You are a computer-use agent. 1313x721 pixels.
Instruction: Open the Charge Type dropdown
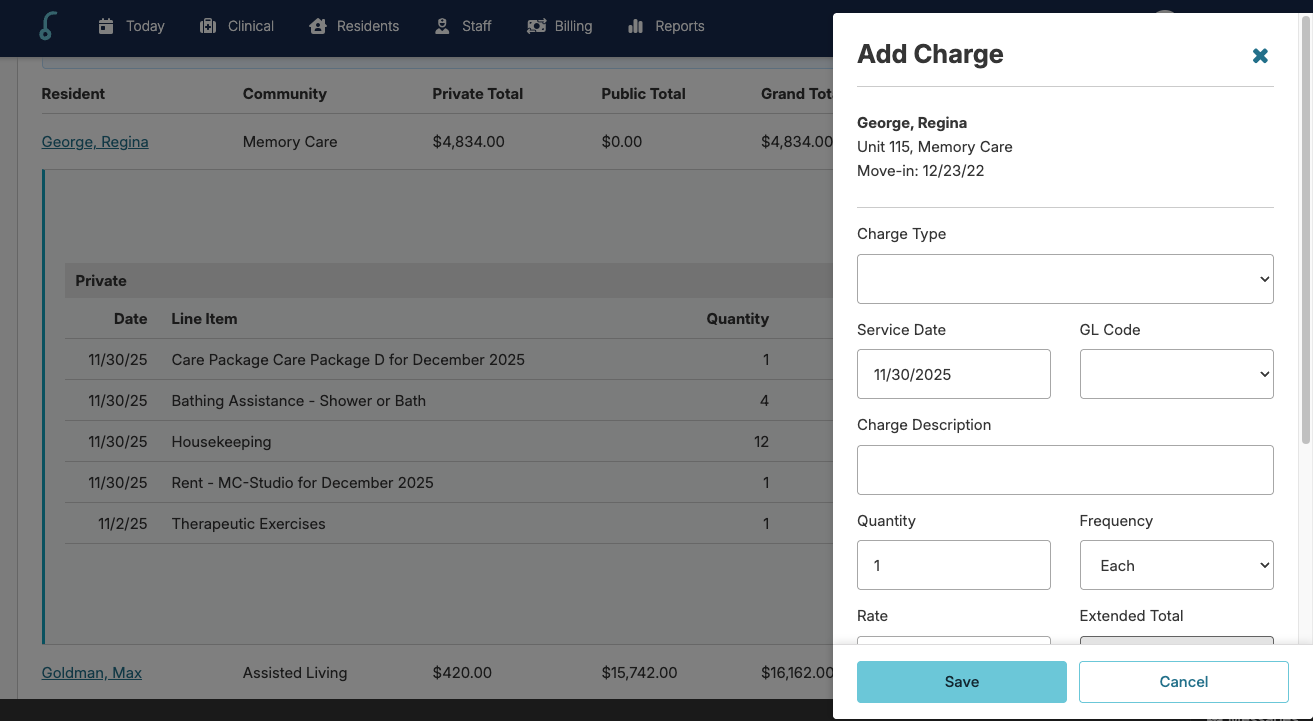1065,279
